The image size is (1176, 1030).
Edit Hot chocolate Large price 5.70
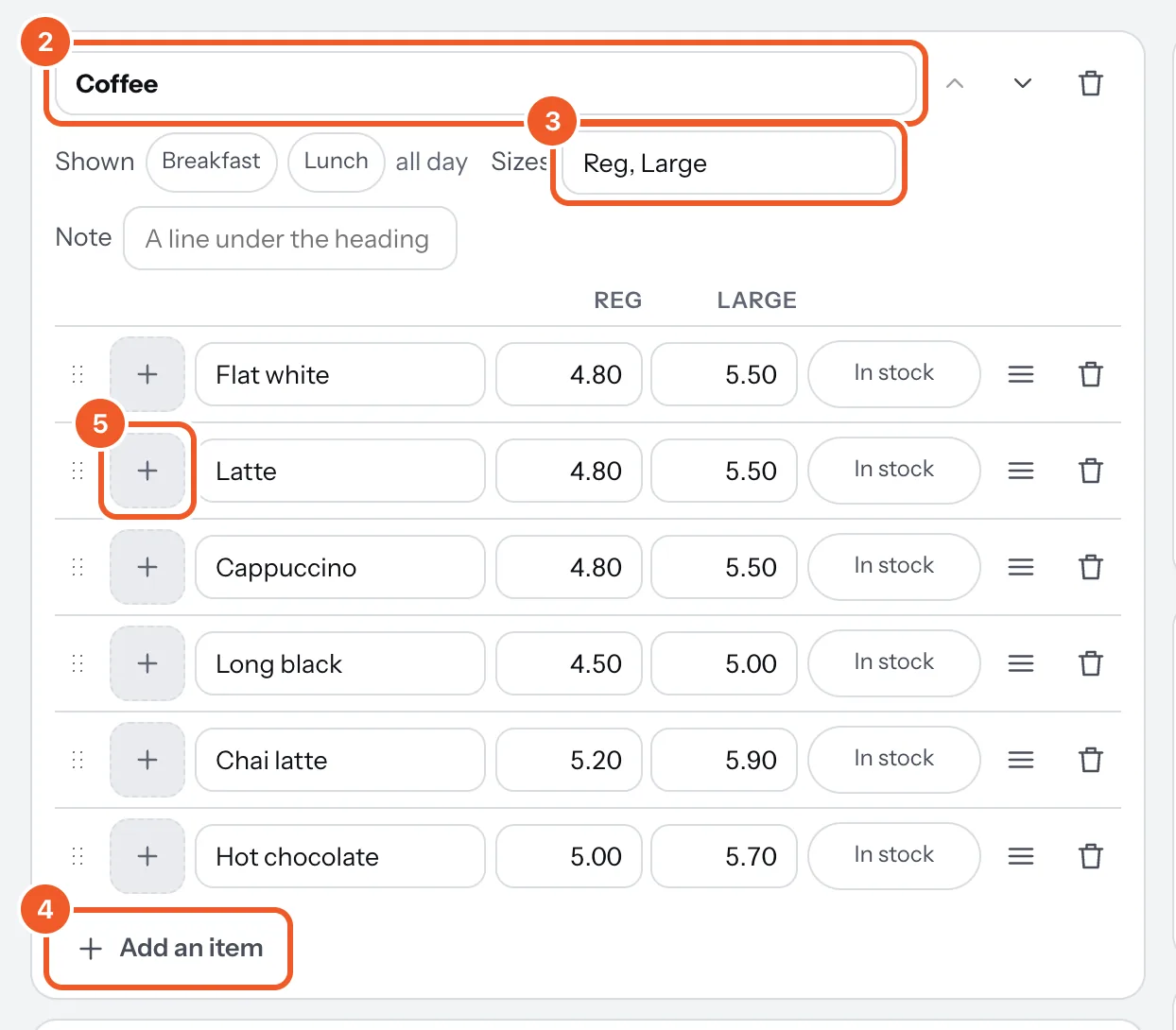point(724,856)
